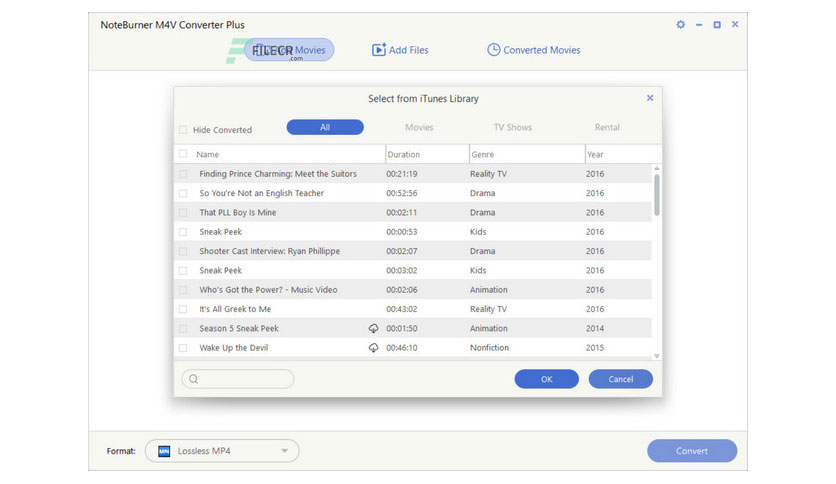Click cloud download icon for Season 5 Sneak Peek
This screenshot has height=484, width=836.
373,328
